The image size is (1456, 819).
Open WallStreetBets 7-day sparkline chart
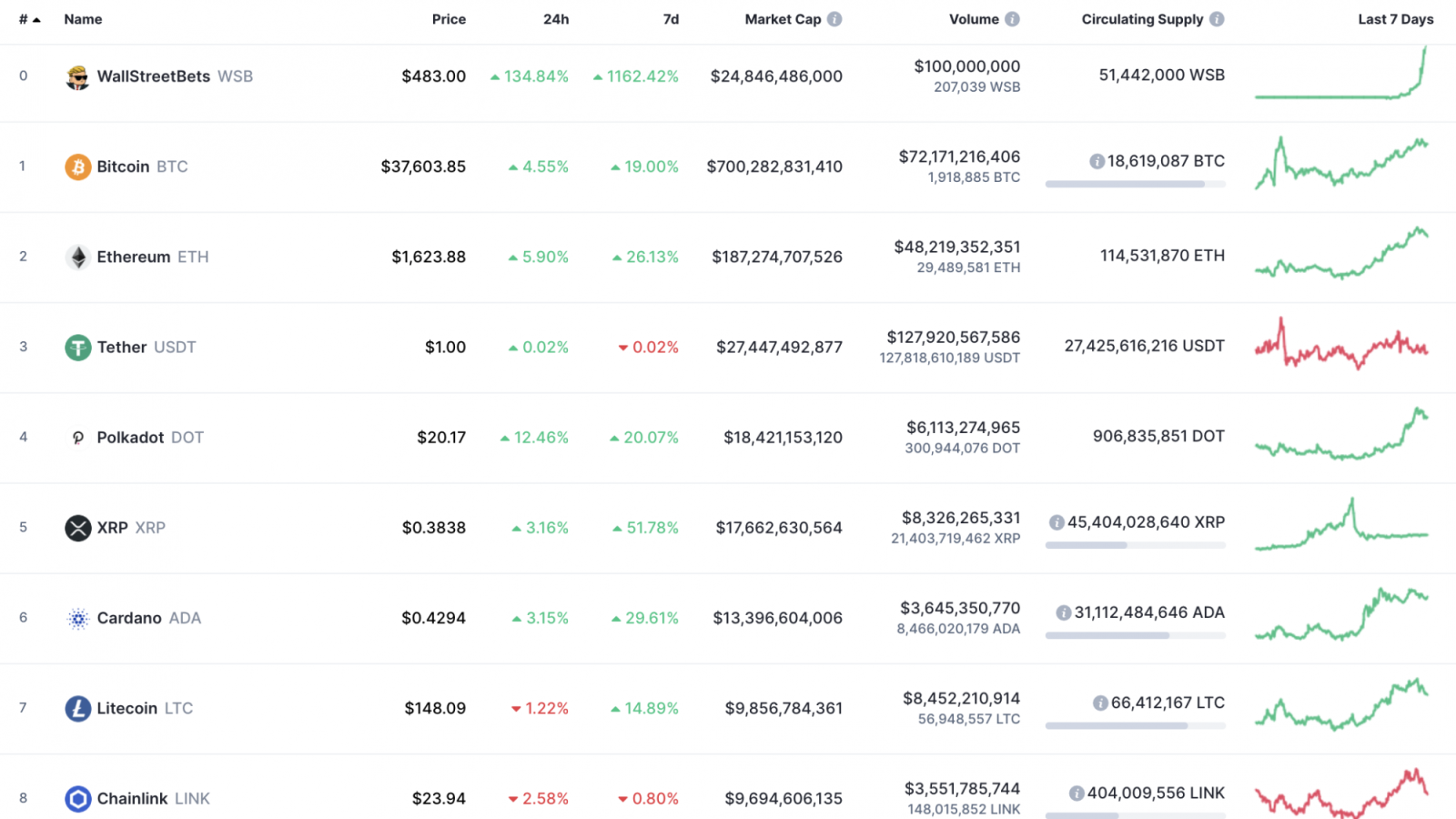(x=1341, y=73)
